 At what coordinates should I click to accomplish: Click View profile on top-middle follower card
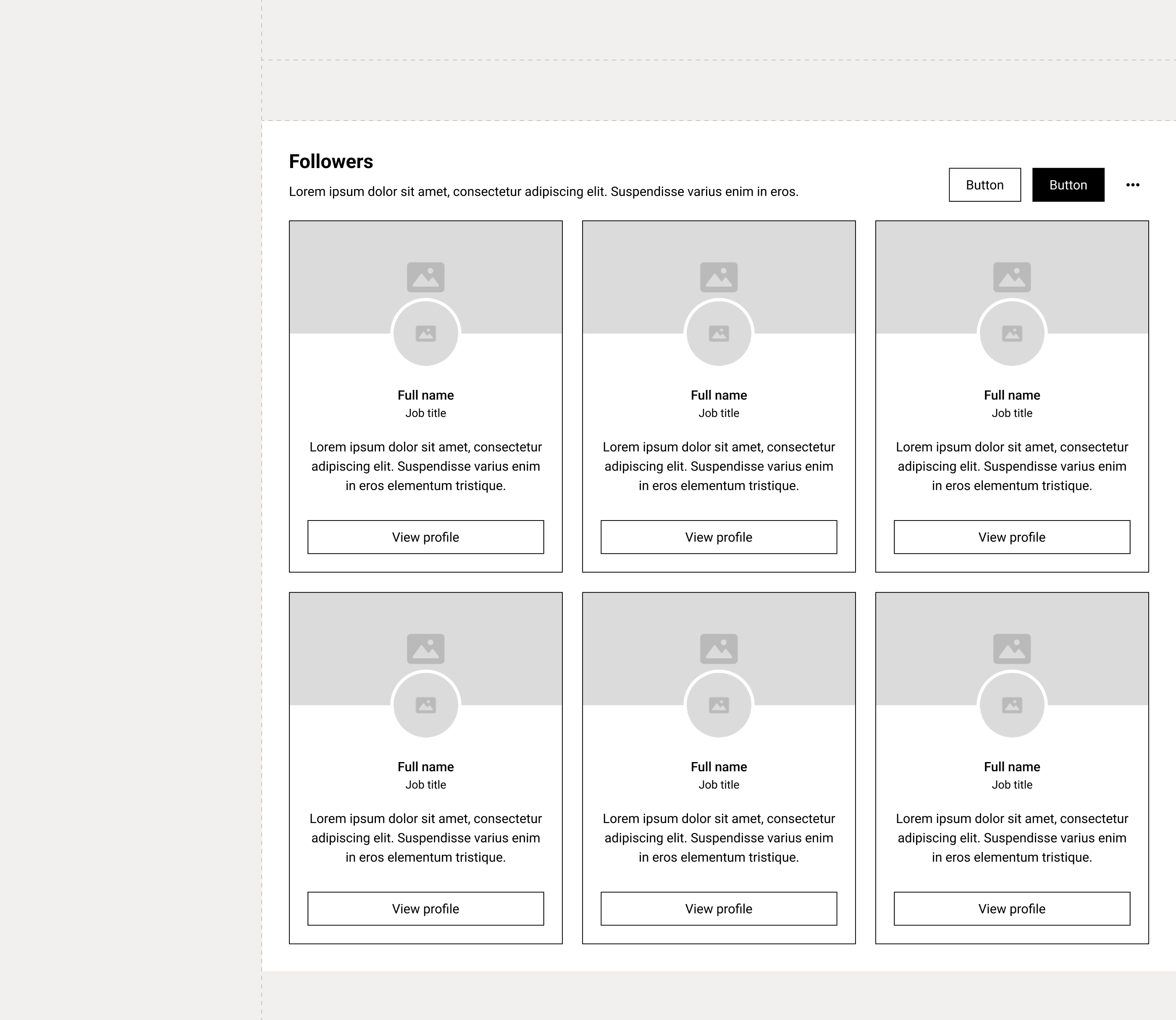tap(719, 537)
